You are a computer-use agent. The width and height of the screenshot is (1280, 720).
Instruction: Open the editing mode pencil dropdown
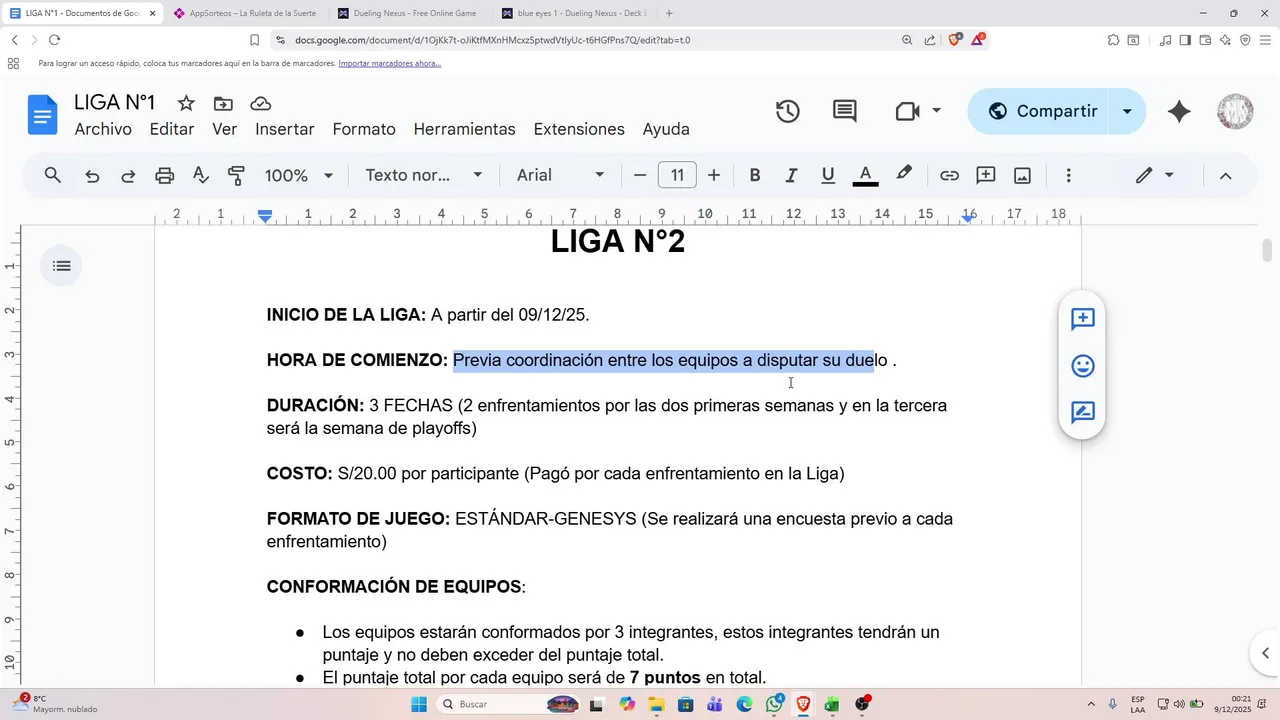pyautogui.click(x=1154, y=175)
